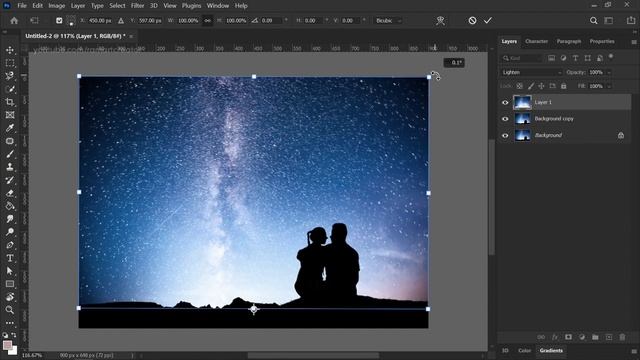Open the Edit Toolbar three-dots menu
This screenshot has width=640, height=360.
click(10, 323)
